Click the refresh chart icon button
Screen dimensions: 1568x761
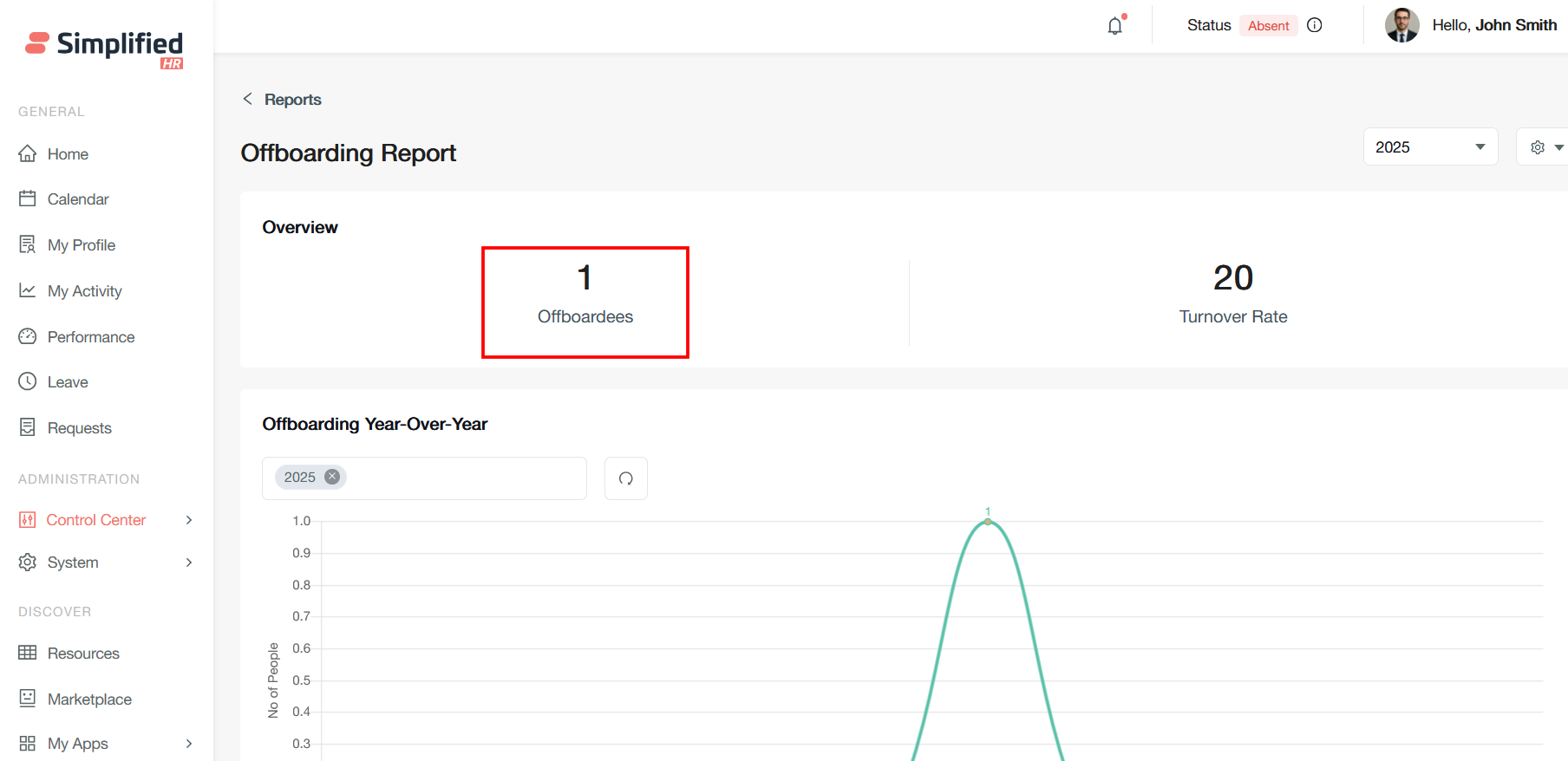point(626,478)
